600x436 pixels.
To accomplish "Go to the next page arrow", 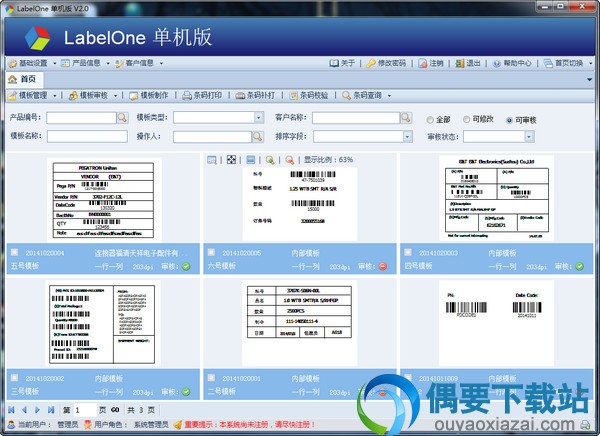I will tap(38, 410).
